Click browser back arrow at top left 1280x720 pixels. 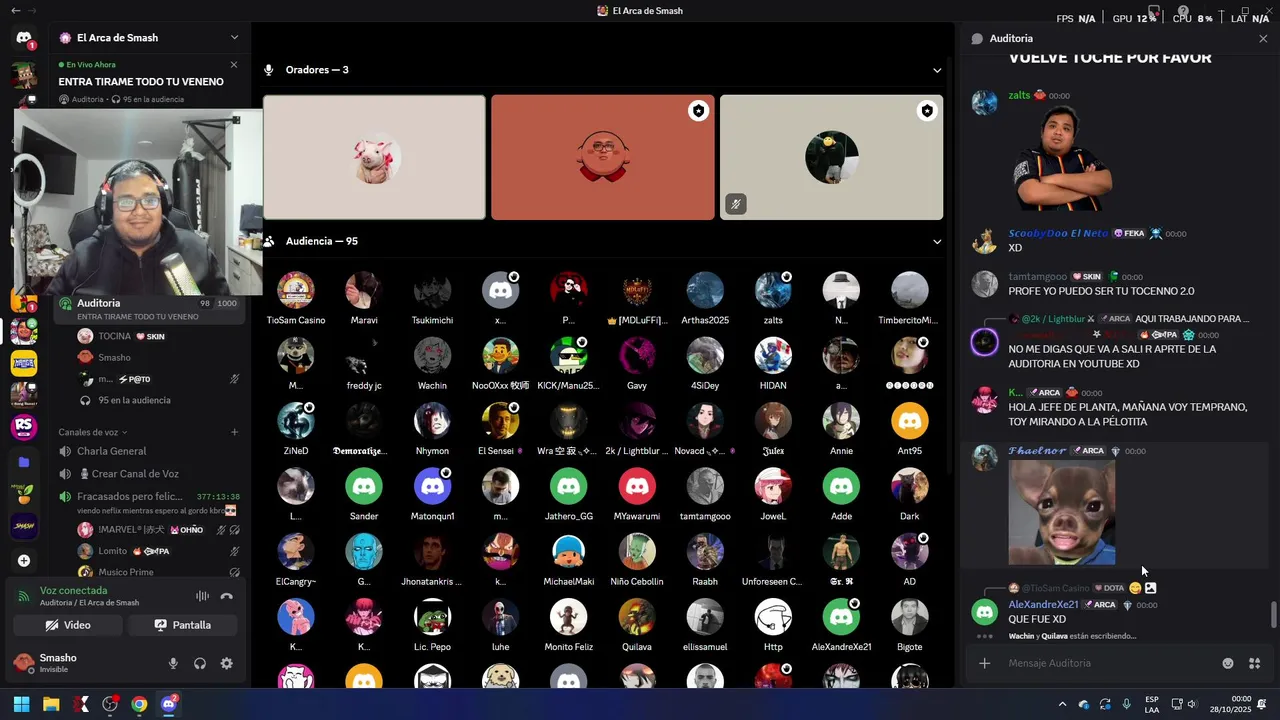(15, 10)
